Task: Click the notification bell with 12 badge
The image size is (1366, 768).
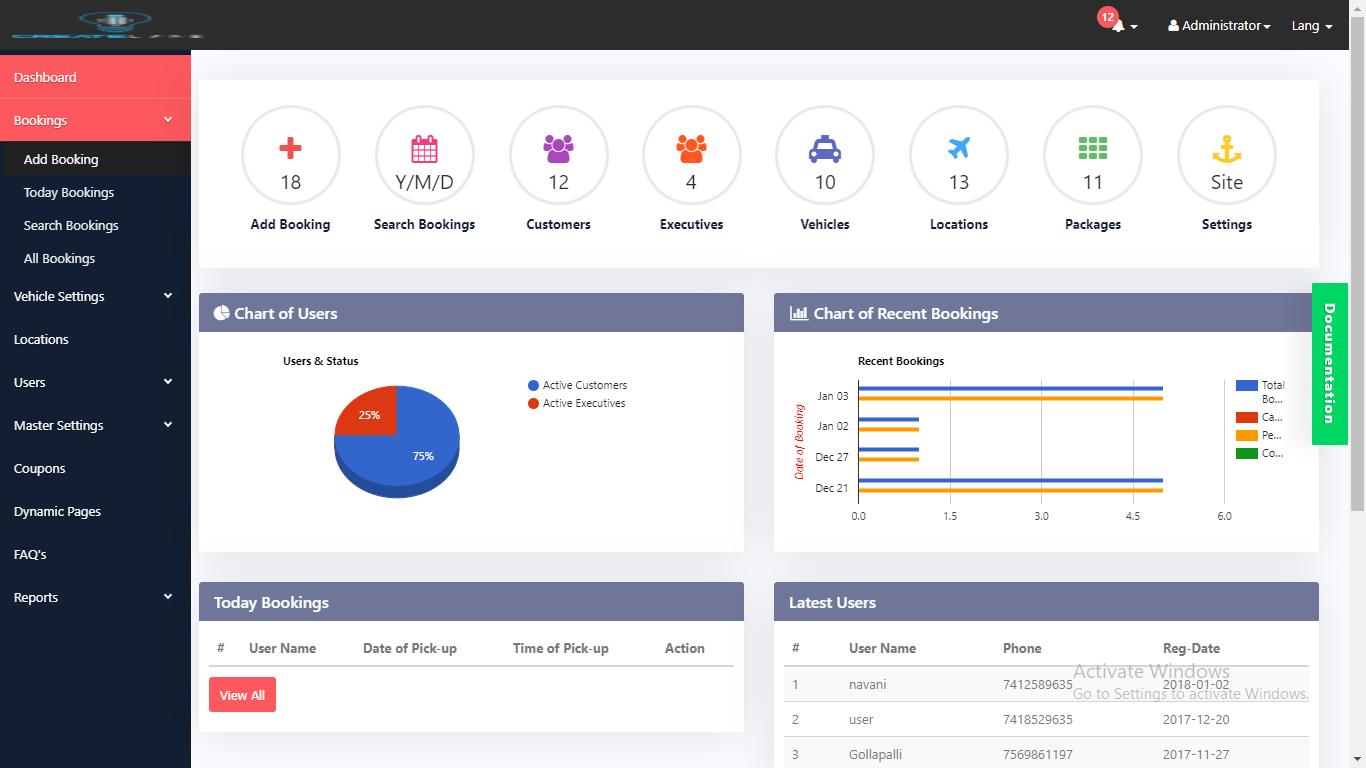Action: 1118,25
